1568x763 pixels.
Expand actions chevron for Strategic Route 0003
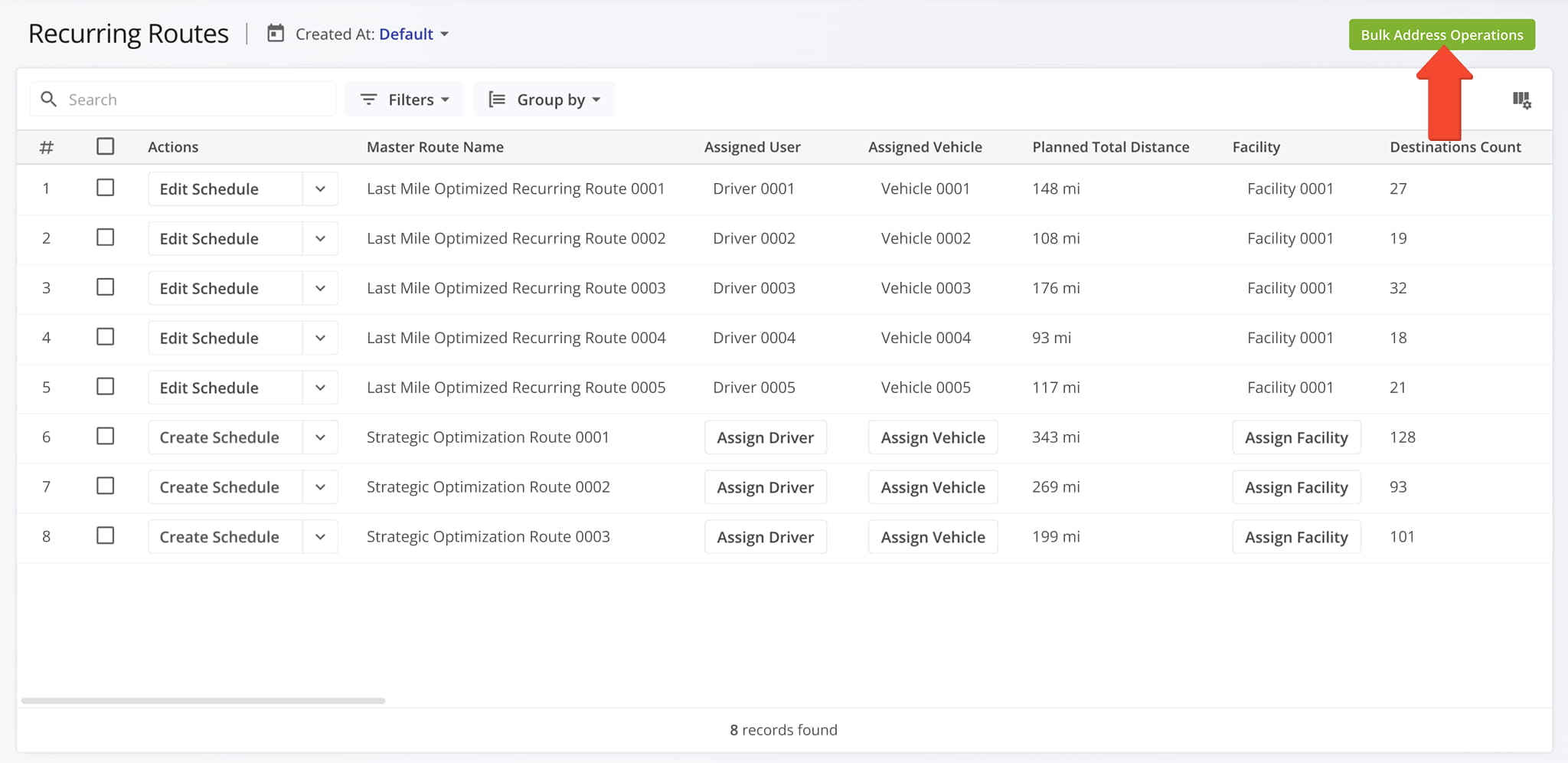pyautogui.click(x=320, y=537)
